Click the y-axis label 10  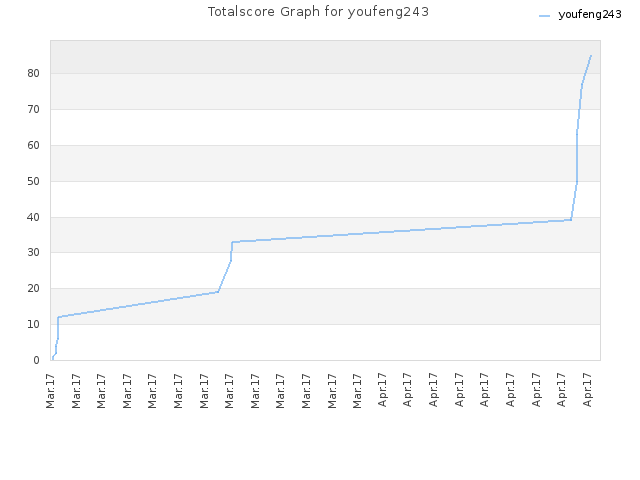click(x=33, y=324)
